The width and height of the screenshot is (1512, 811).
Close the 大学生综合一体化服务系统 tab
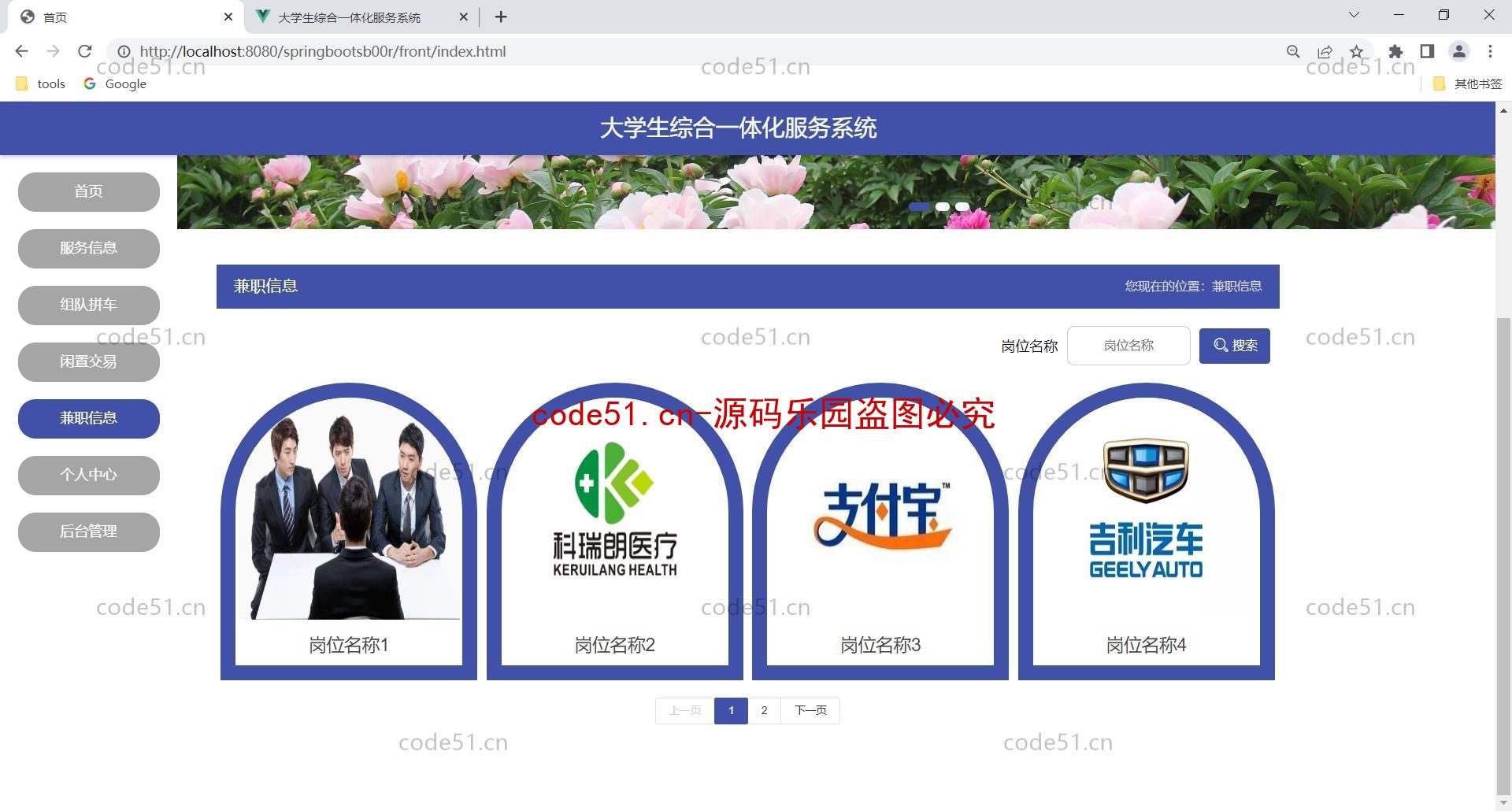463,17
